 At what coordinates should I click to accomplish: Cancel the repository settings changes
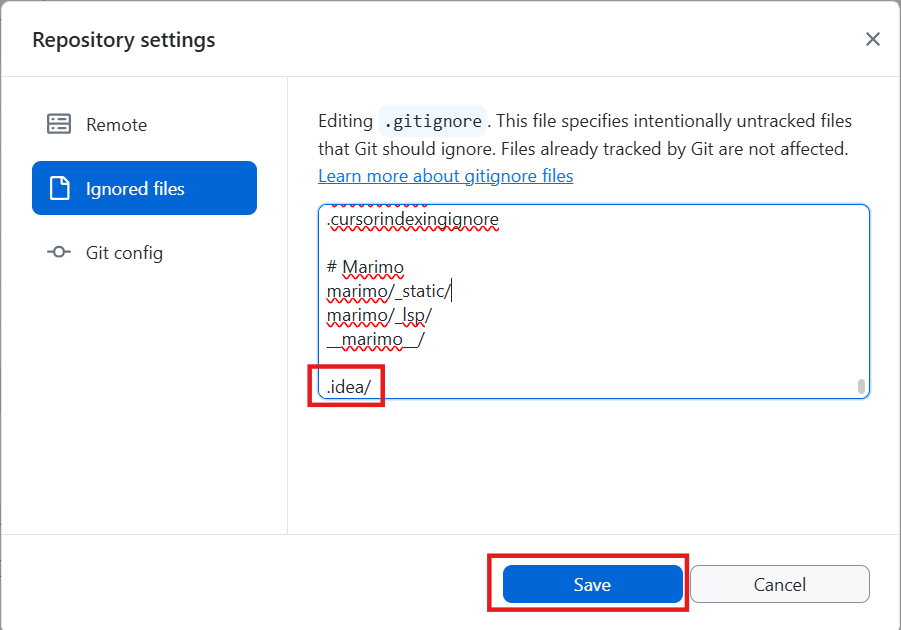click(x=779, y=584)
